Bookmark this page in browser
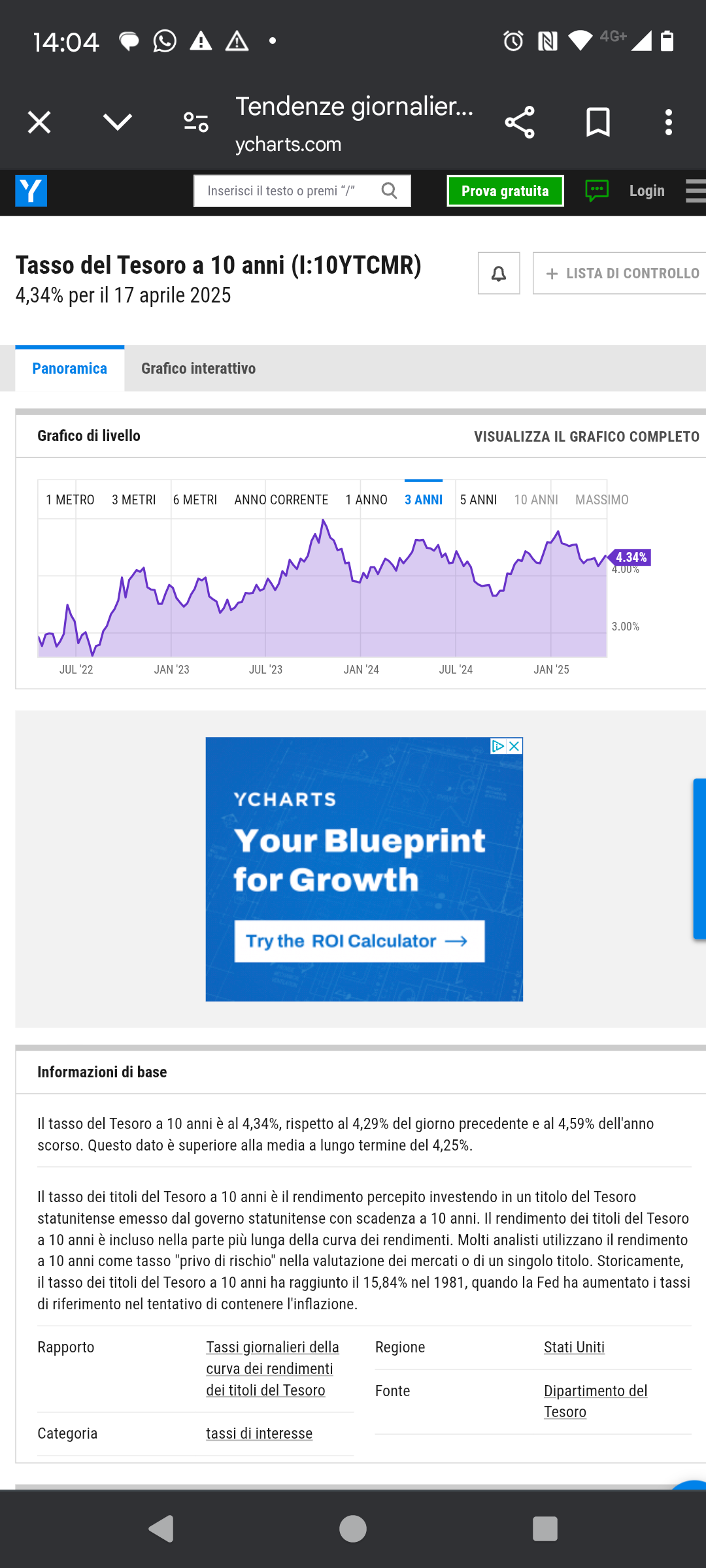The height and width of the screenshot is (1568, 706). (598, 122)
